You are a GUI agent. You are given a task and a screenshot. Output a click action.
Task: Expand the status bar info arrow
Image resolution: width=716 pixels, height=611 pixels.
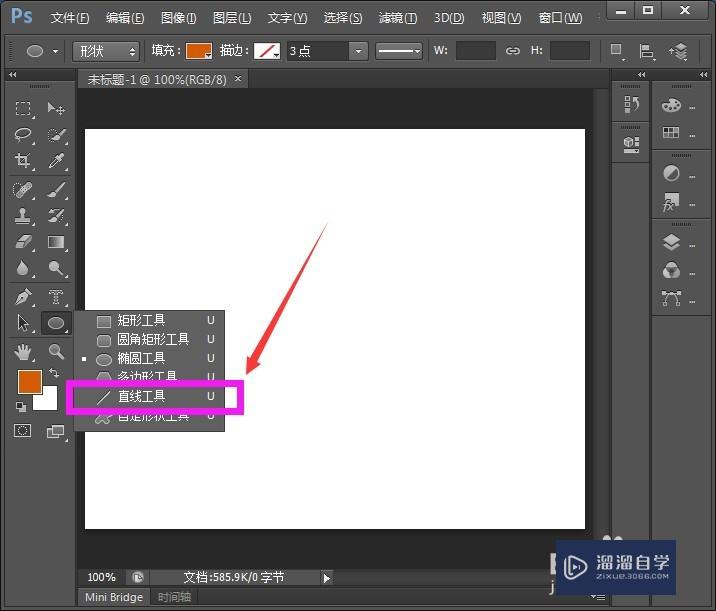(326, 578)
